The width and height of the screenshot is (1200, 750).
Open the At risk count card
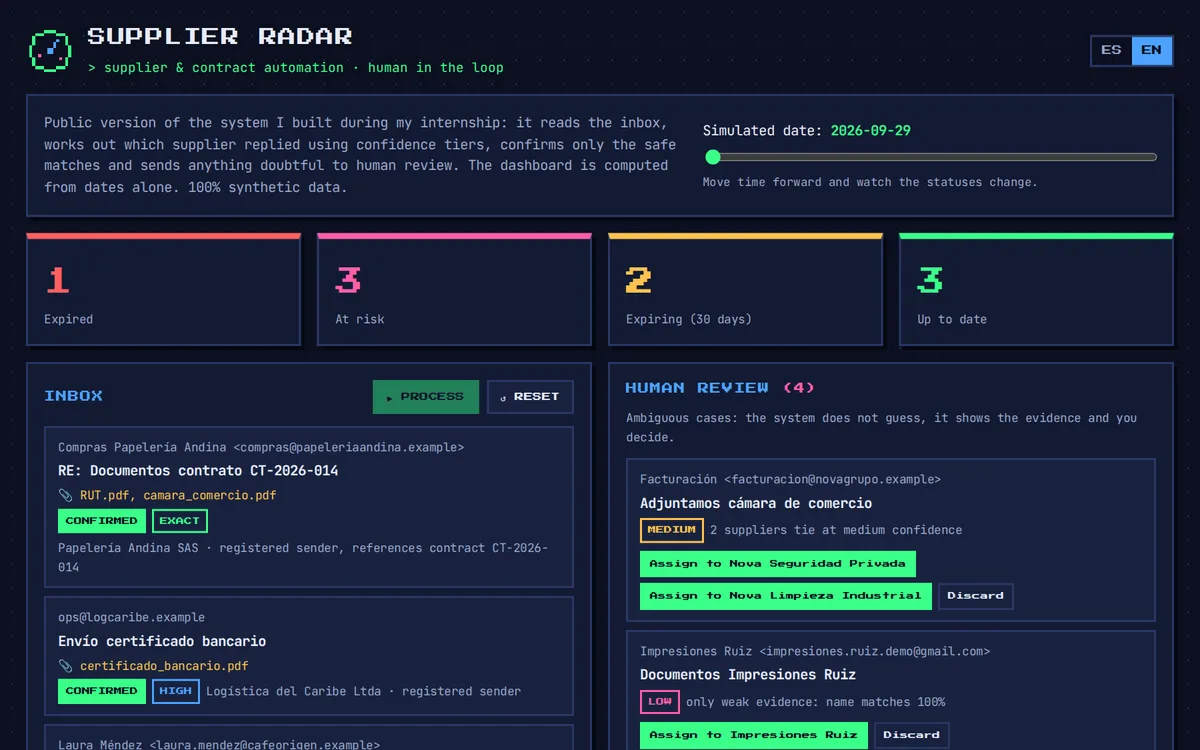point(454,289)
